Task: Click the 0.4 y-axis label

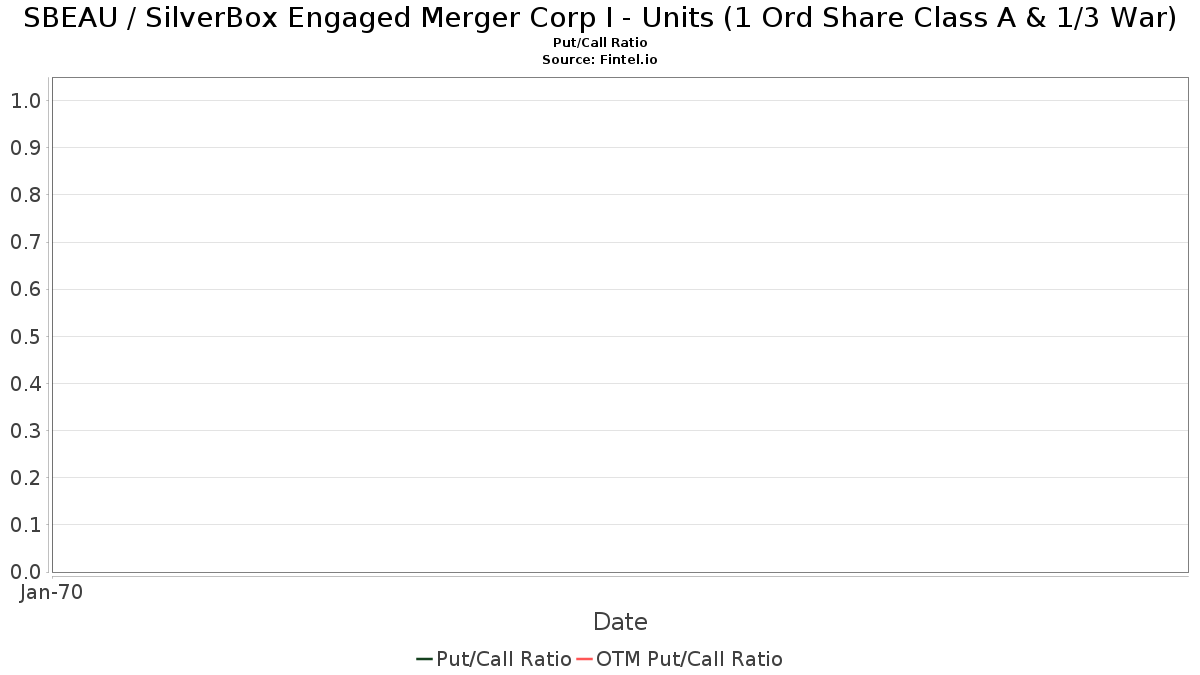Action: [x=25, y=384]
